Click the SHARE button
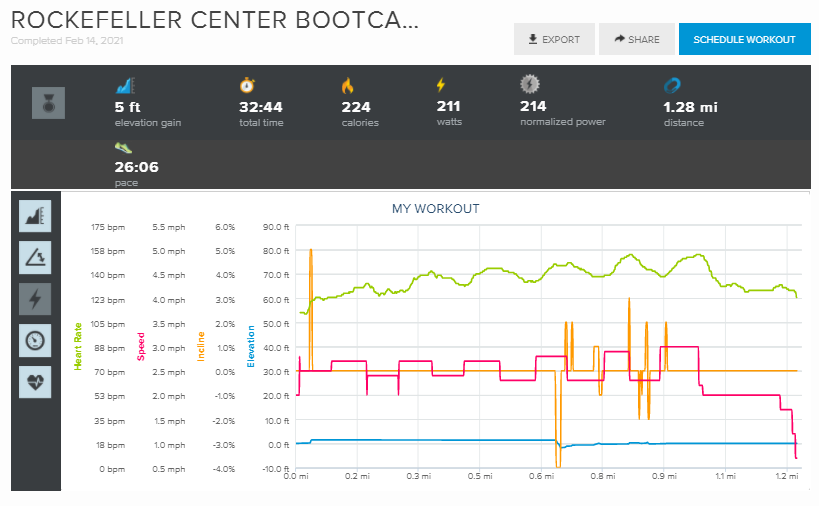 click(637, 39)
